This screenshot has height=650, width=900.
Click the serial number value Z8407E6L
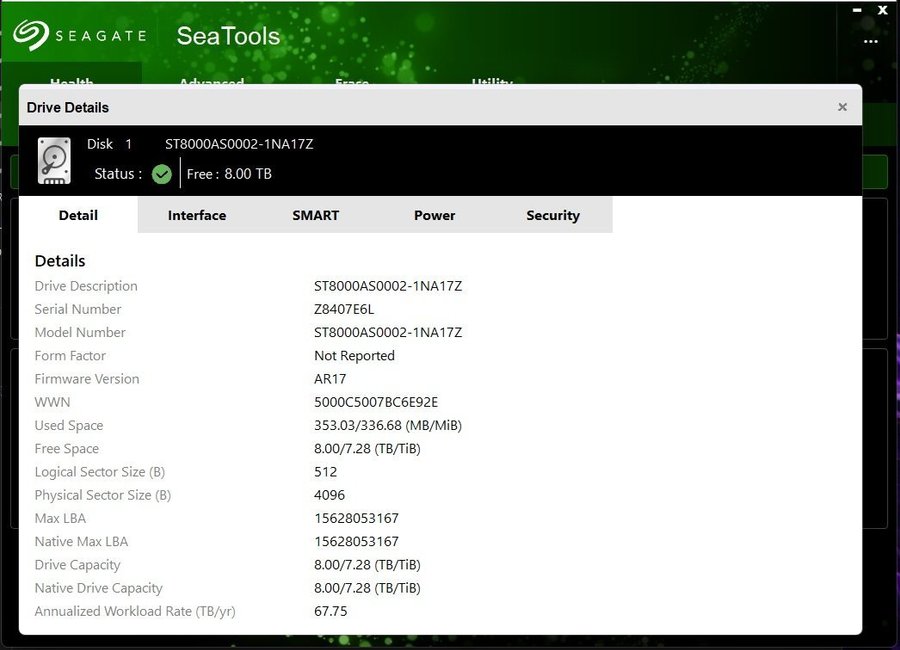[x=344, y=309]
